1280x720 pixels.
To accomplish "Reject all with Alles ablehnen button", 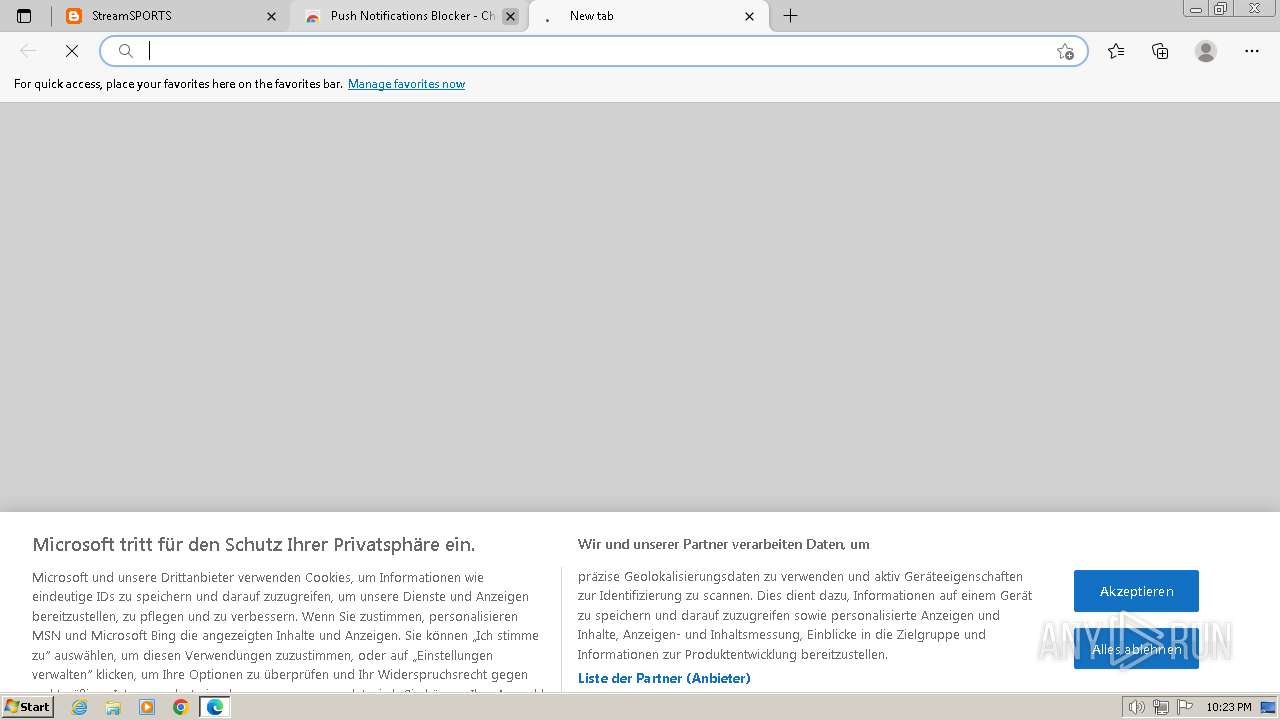I will tap(1136, 649).
